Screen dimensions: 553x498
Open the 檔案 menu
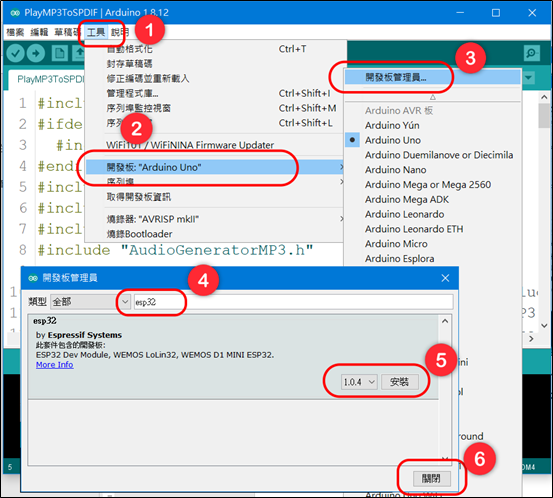click(15, 32)
